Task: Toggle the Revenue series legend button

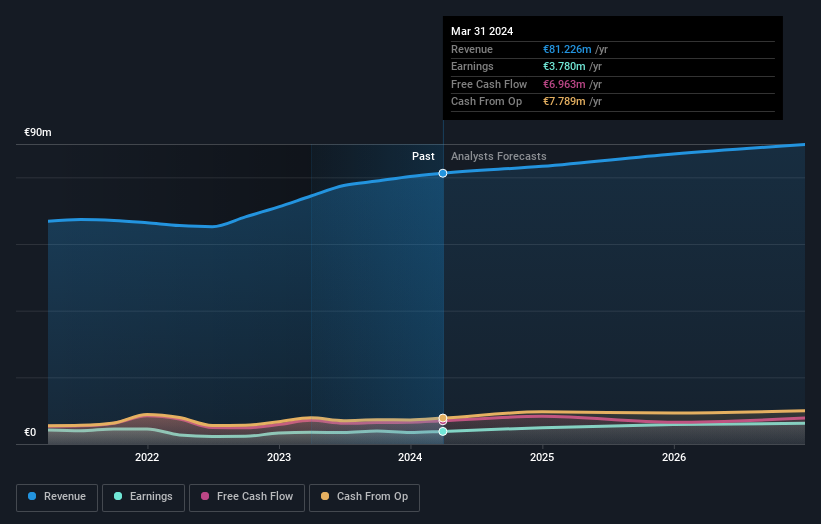Action: [57, 497]
